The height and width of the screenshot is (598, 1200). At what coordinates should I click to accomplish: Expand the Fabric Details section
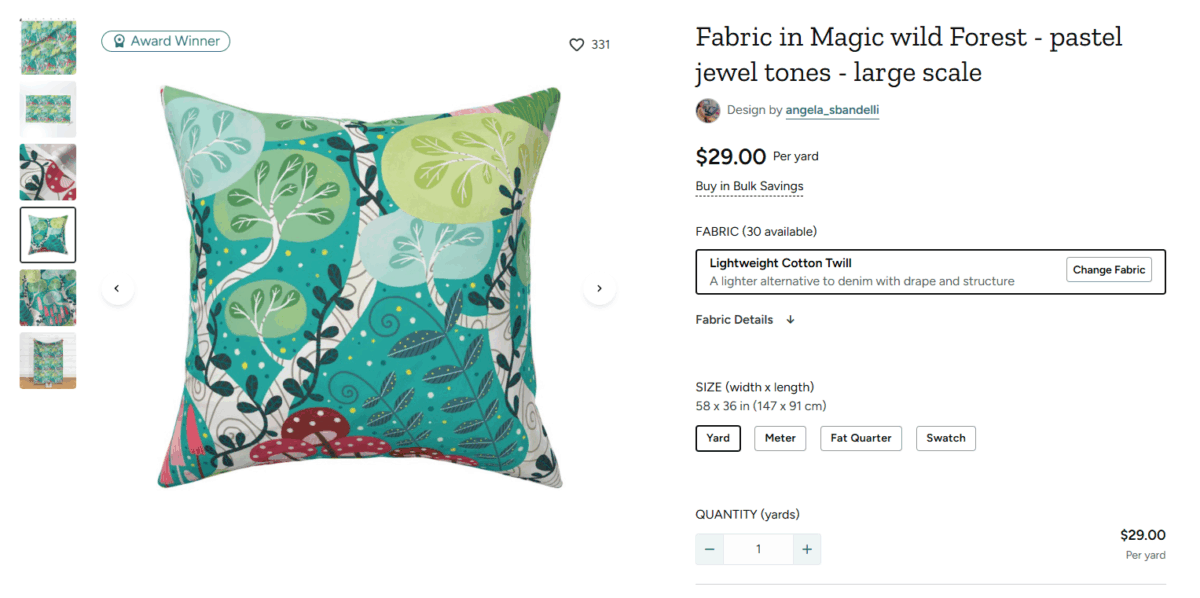coord(745,320)
